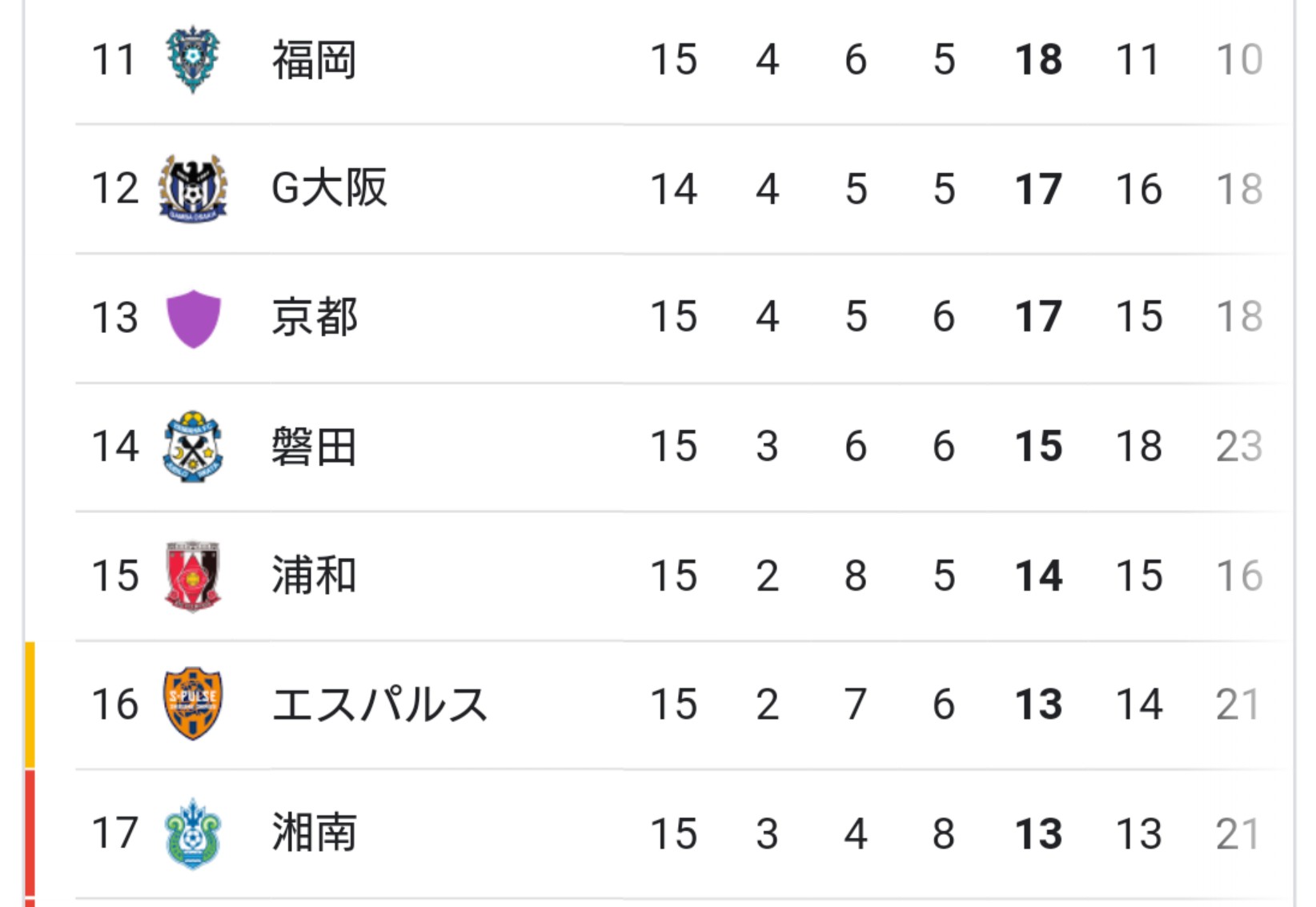Open the 磐田 team page

tap(314, 447)
